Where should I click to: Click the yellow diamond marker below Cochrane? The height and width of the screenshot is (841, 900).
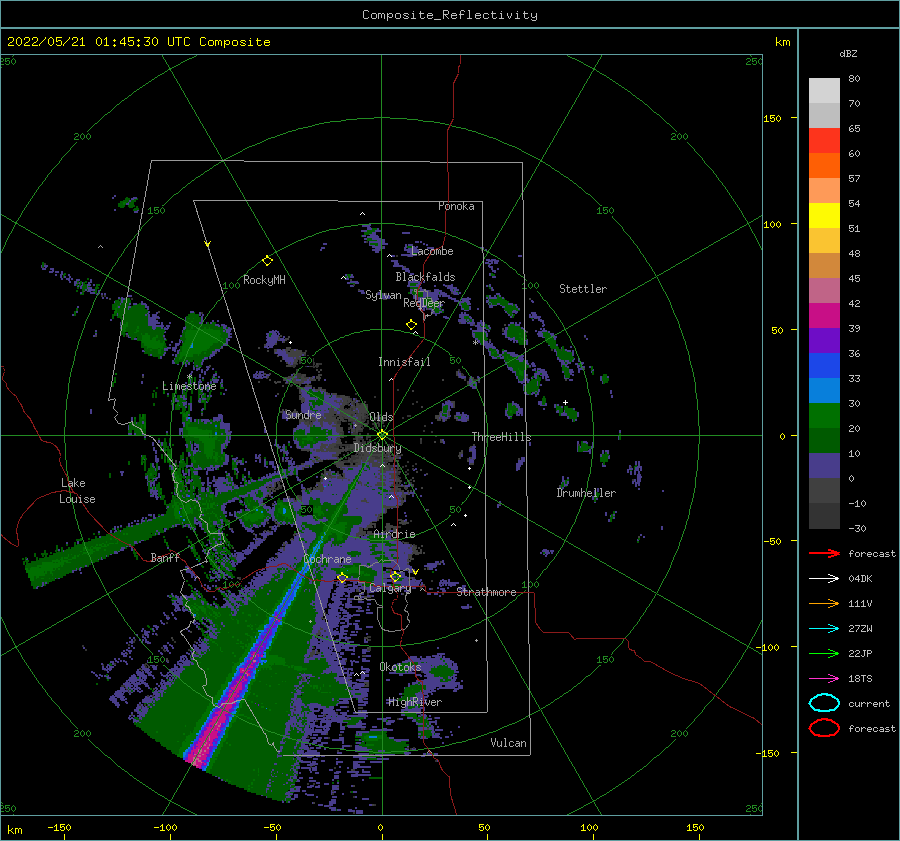pos(342,577)
